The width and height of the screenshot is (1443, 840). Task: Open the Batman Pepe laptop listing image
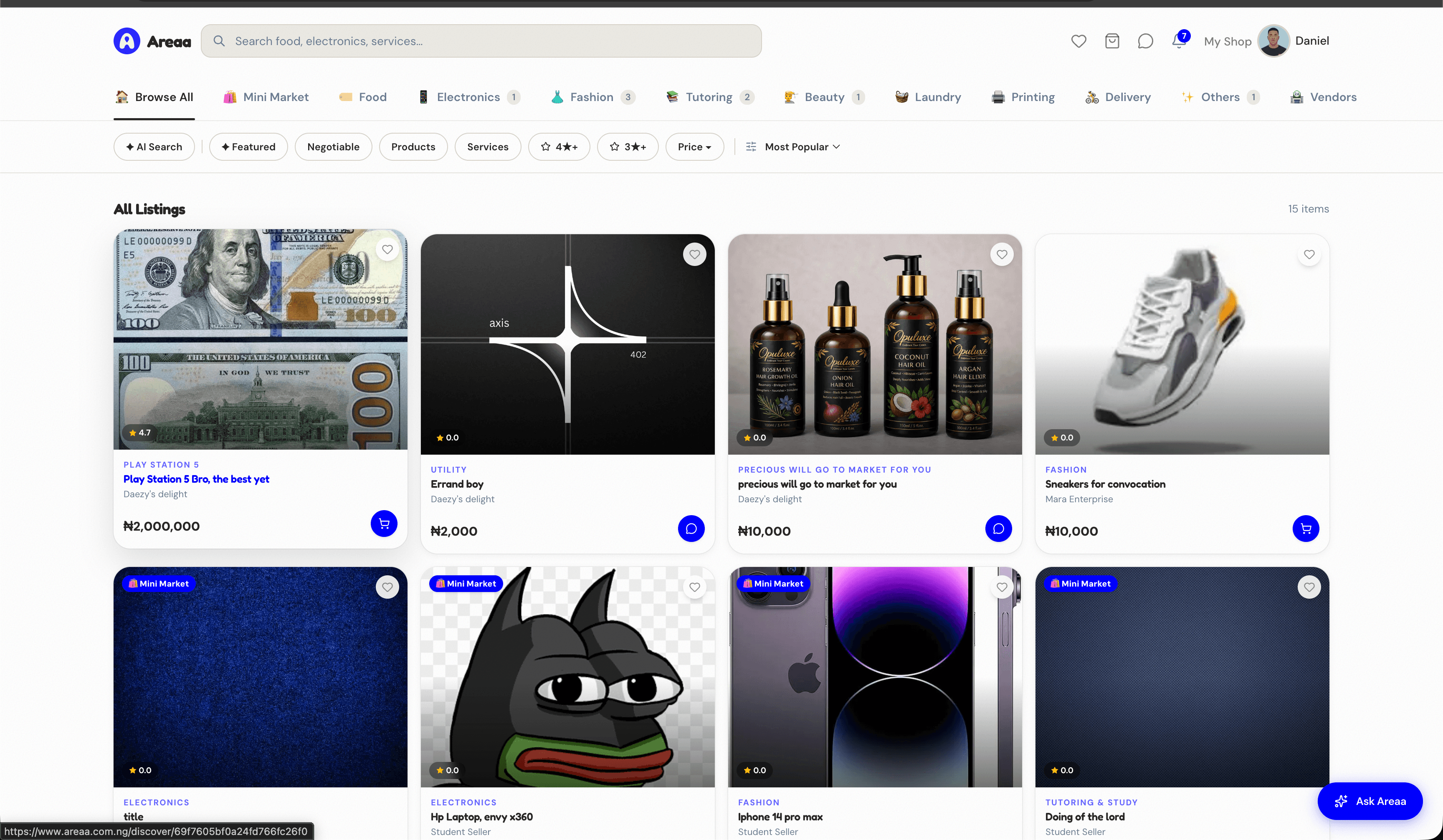(x=567, y=677)
